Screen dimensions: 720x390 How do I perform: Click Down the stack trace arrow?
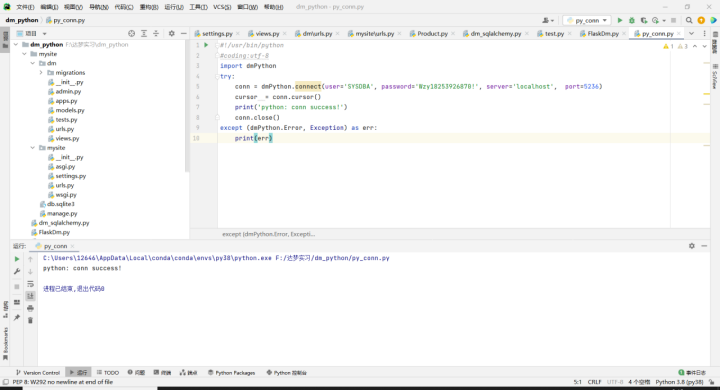click(x=30, y=271)
